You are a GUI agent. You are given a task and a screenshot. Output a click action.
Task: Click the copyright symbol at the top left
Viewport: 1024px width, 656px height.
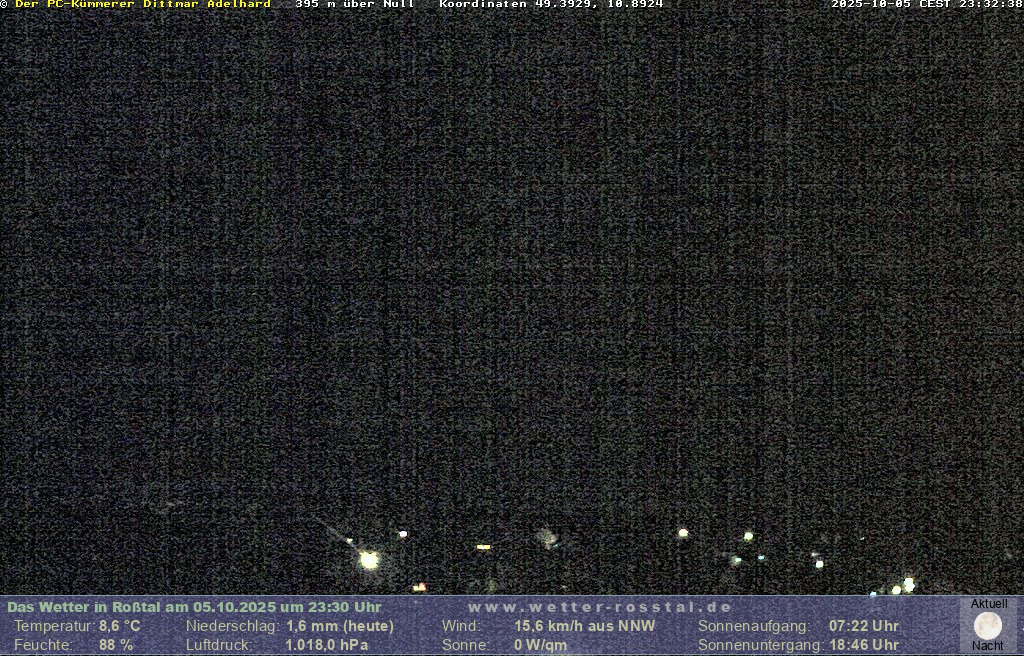(4, 4)
